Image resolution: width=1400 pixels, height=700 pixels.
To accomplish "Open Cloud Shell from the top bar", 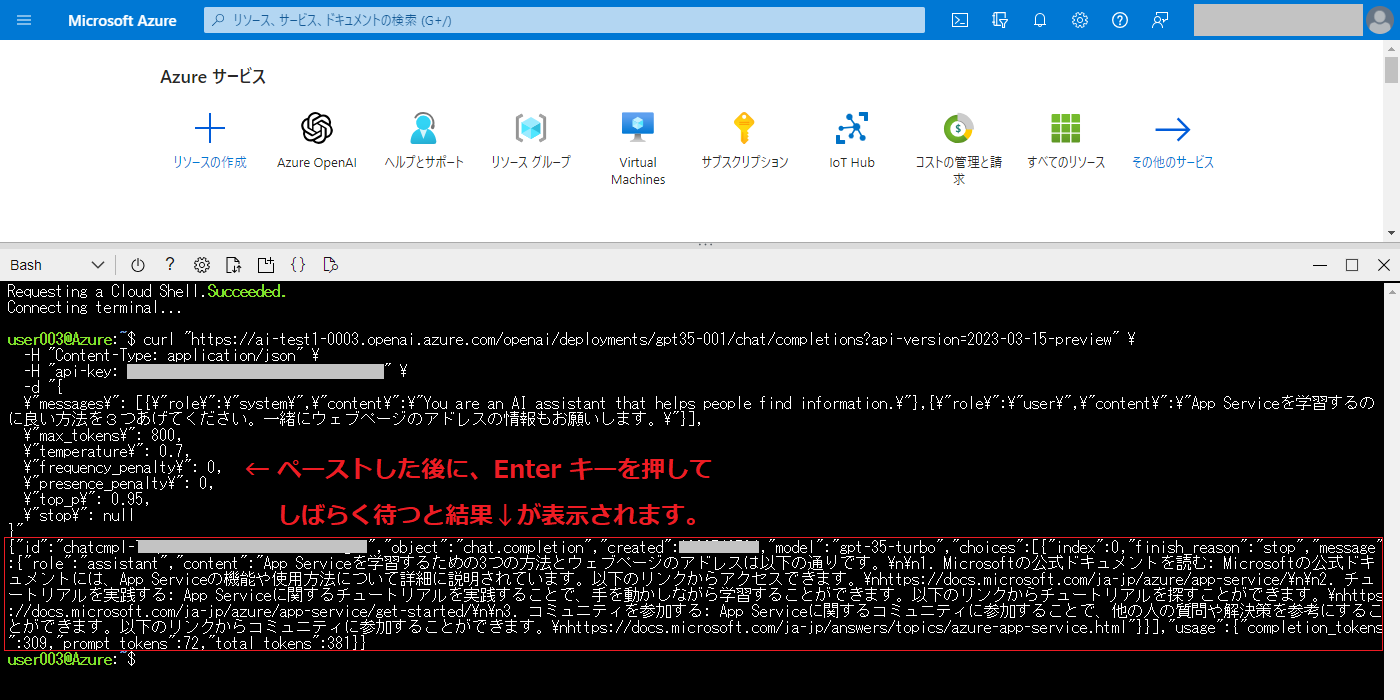I will 960,20.
